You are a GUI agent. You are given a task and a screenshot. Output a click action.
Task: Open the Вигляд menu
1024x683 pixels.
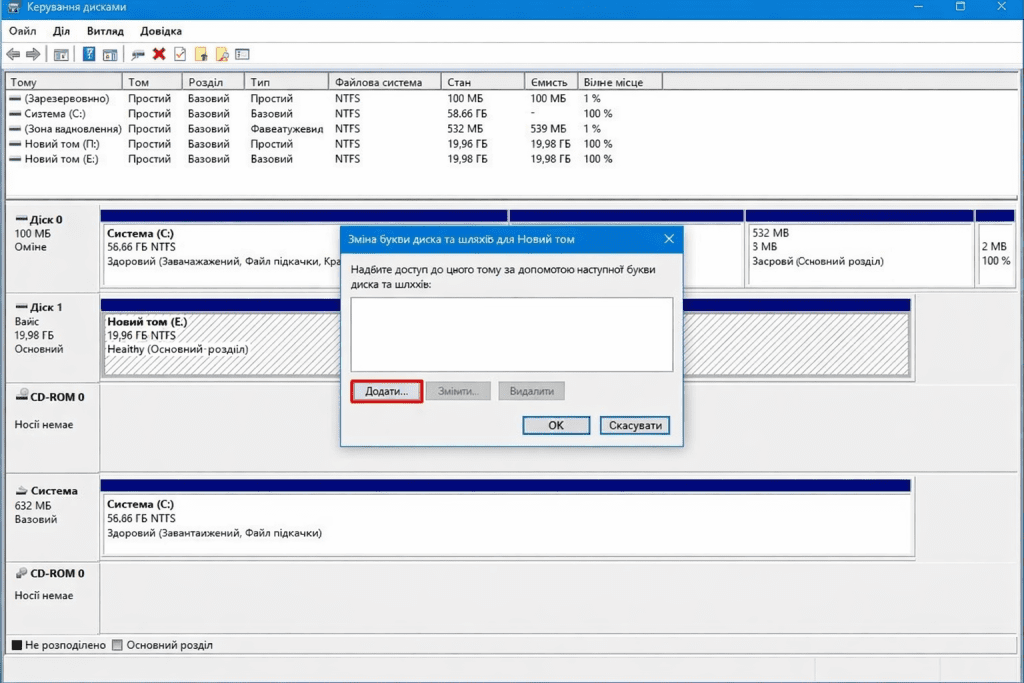click(x=105, y=31)
